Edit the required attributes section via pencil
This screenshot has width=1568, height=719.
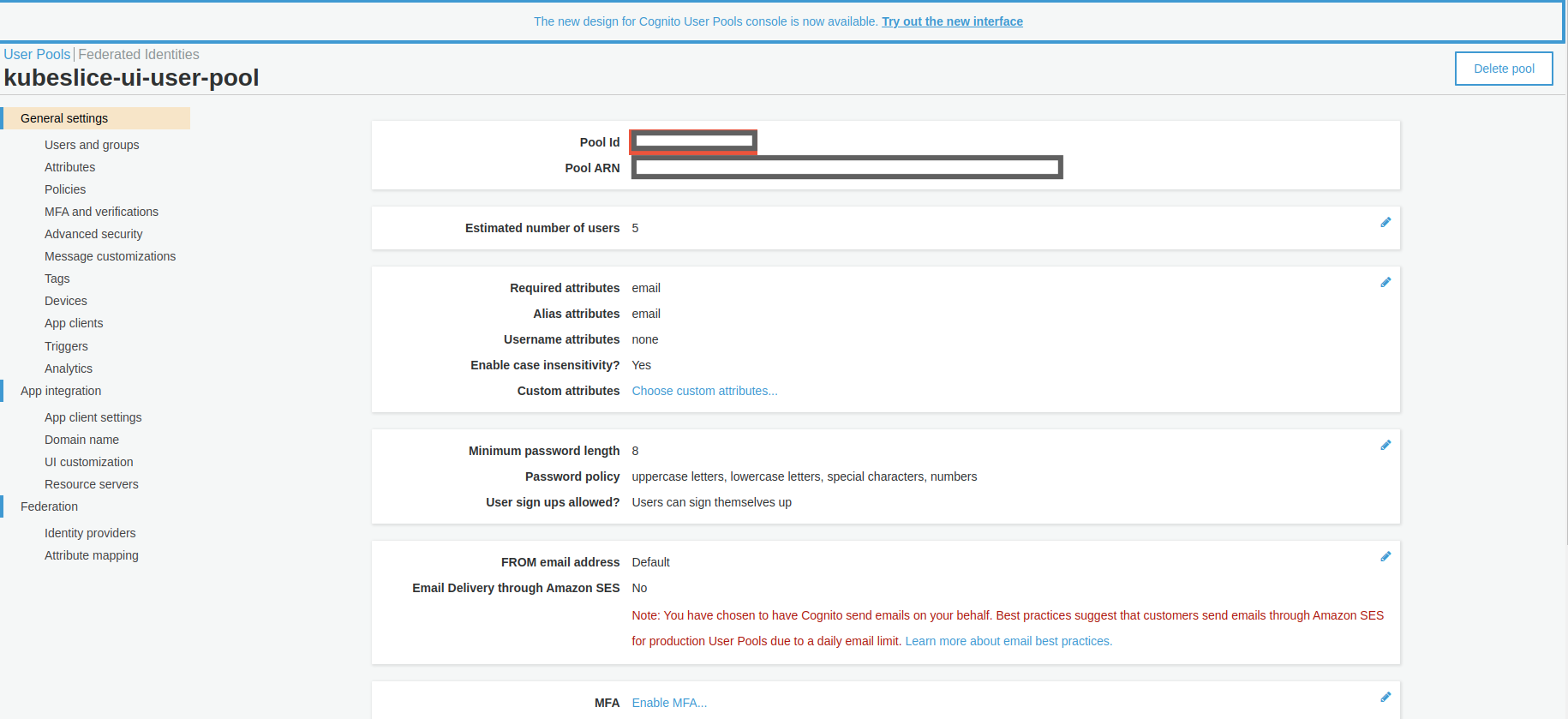[x=1385, y=283]
